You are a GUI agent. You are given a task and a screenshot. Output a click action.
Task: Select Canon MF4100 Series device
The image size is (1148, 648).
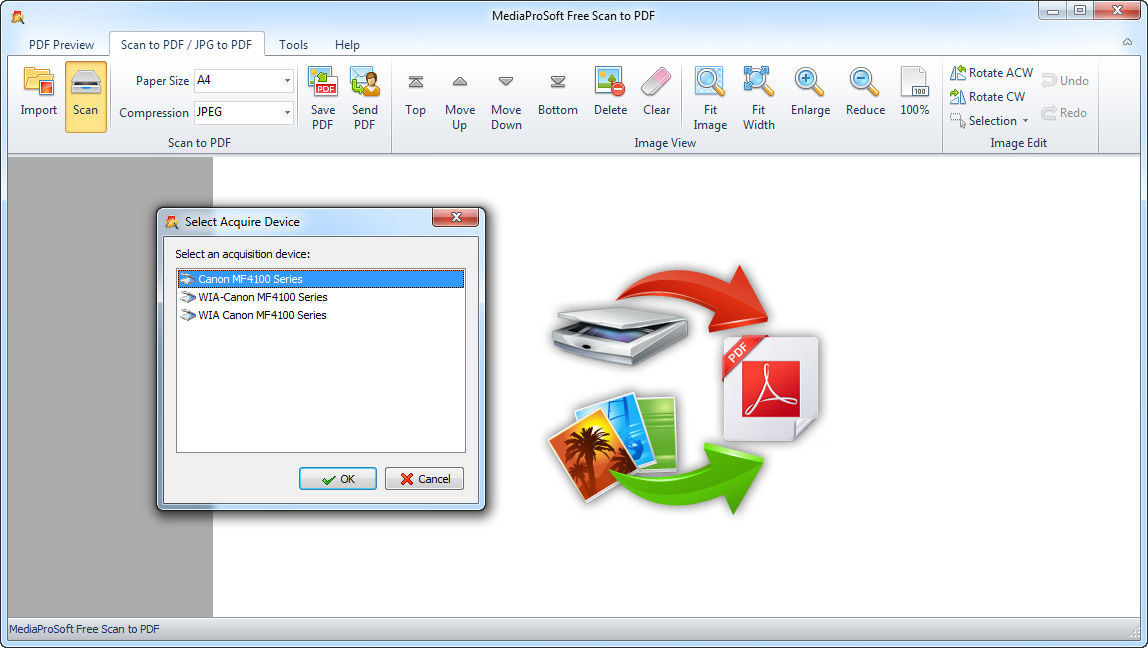[x=321, y=279]
